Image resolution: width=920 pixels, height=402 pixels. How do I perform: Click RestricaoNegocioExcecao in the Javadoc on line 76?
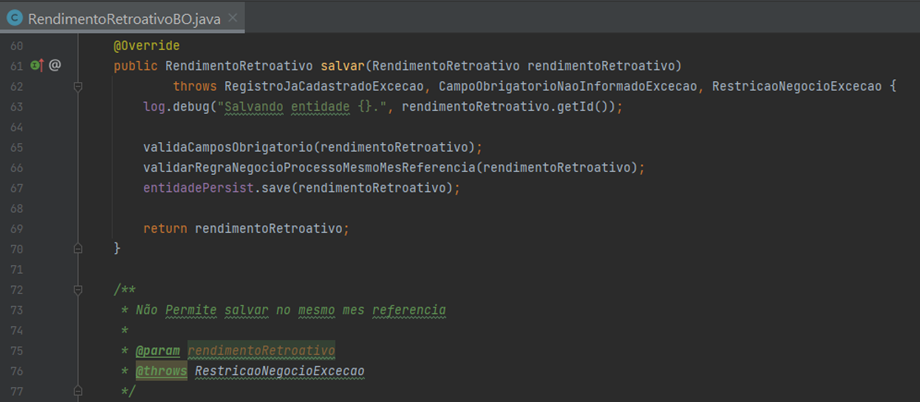tap(279, 371)
